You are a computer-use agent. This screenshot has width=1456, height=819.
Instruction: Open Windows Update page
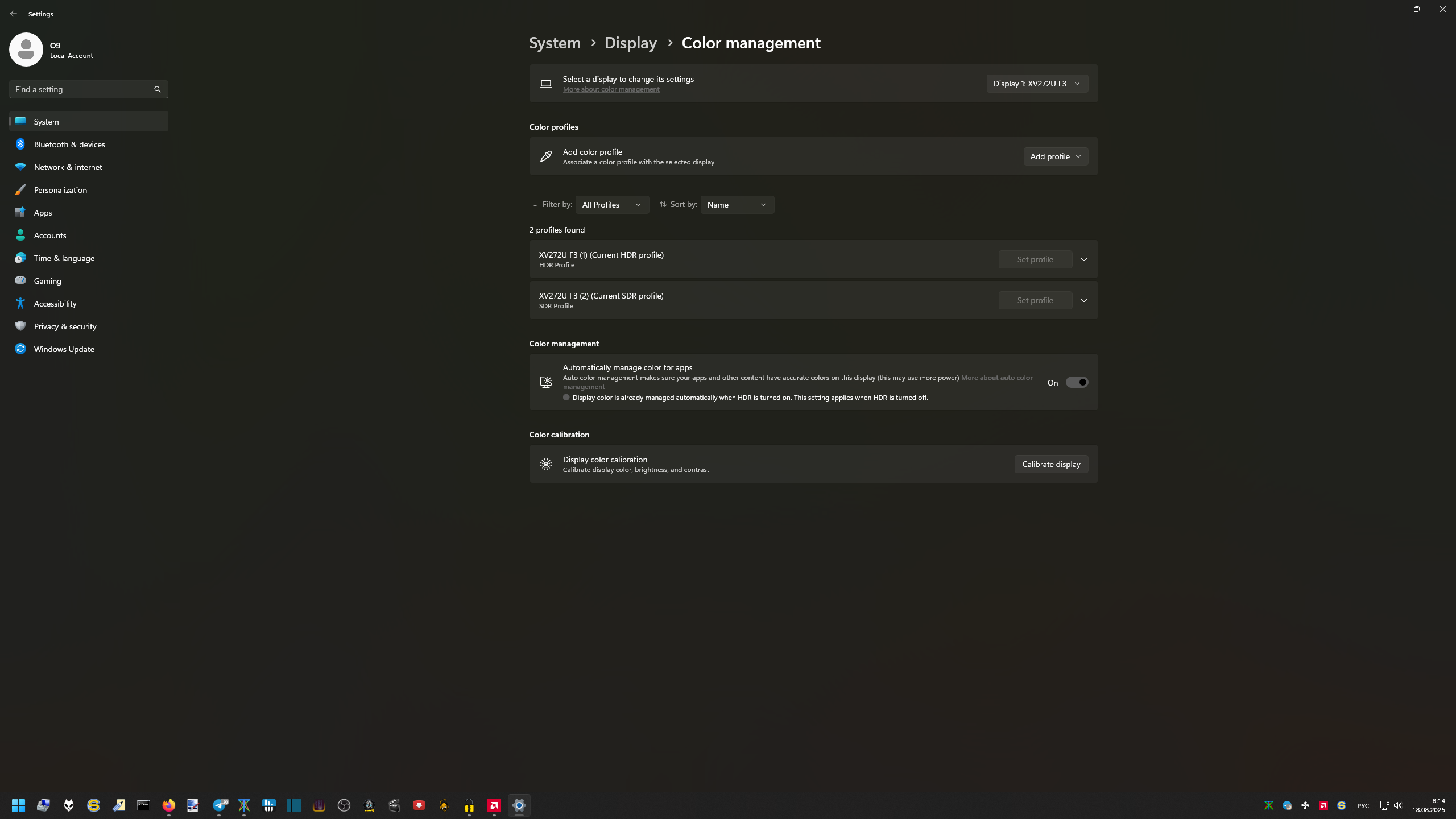click(x=64, y=349)
